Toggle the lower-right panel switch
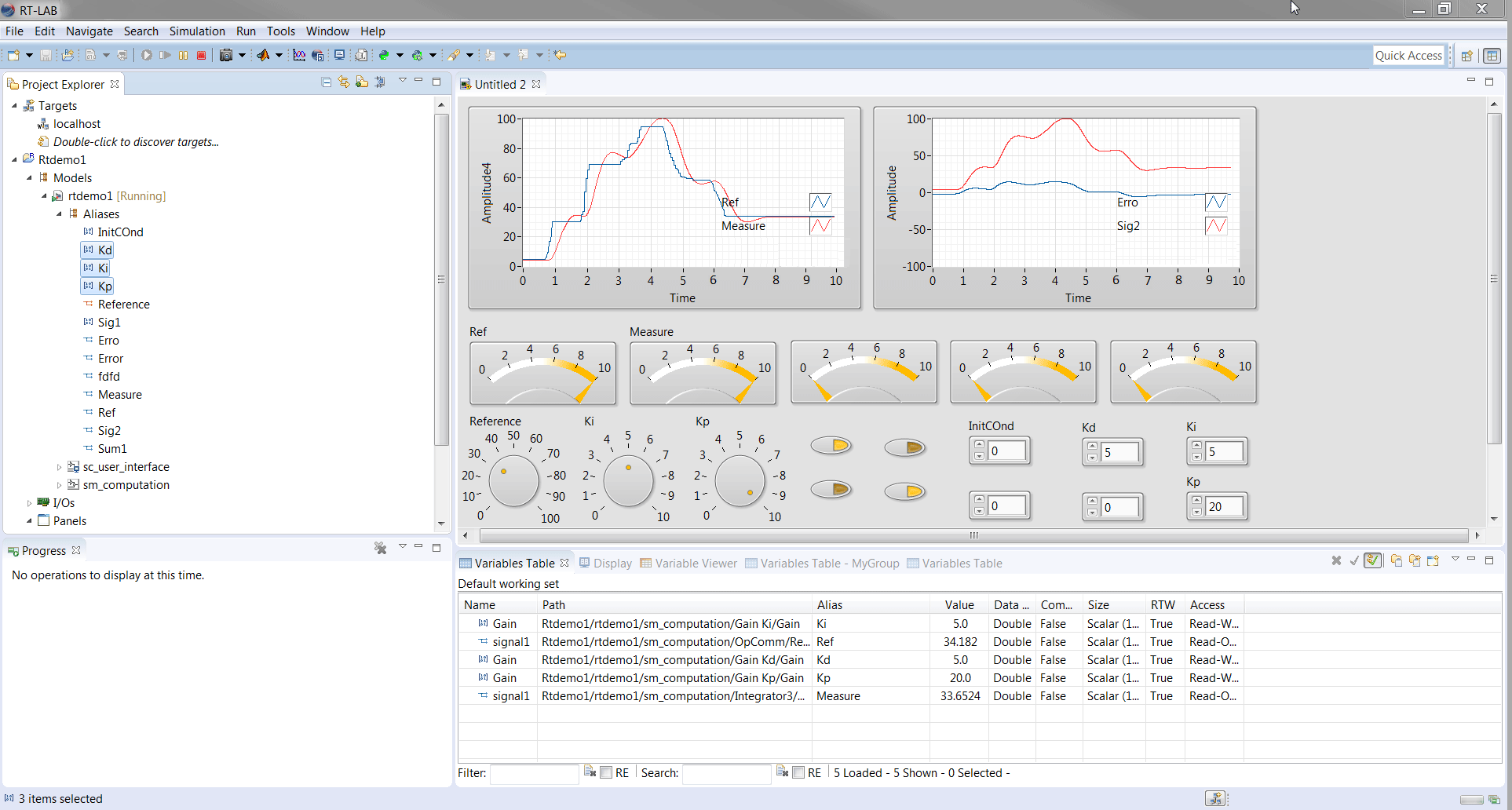This screenshot has height=810, width=1512. (905, 491)
